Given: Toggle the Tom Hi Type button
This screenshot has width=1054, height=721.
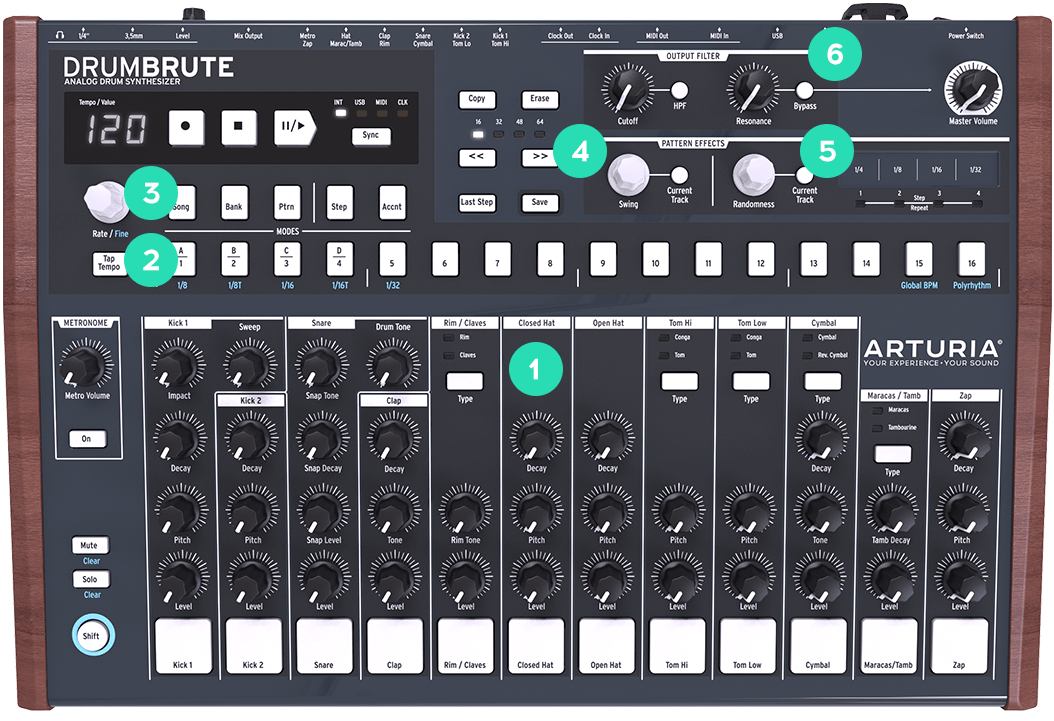Looking at the screenshot, I should (x=680, y=381).
